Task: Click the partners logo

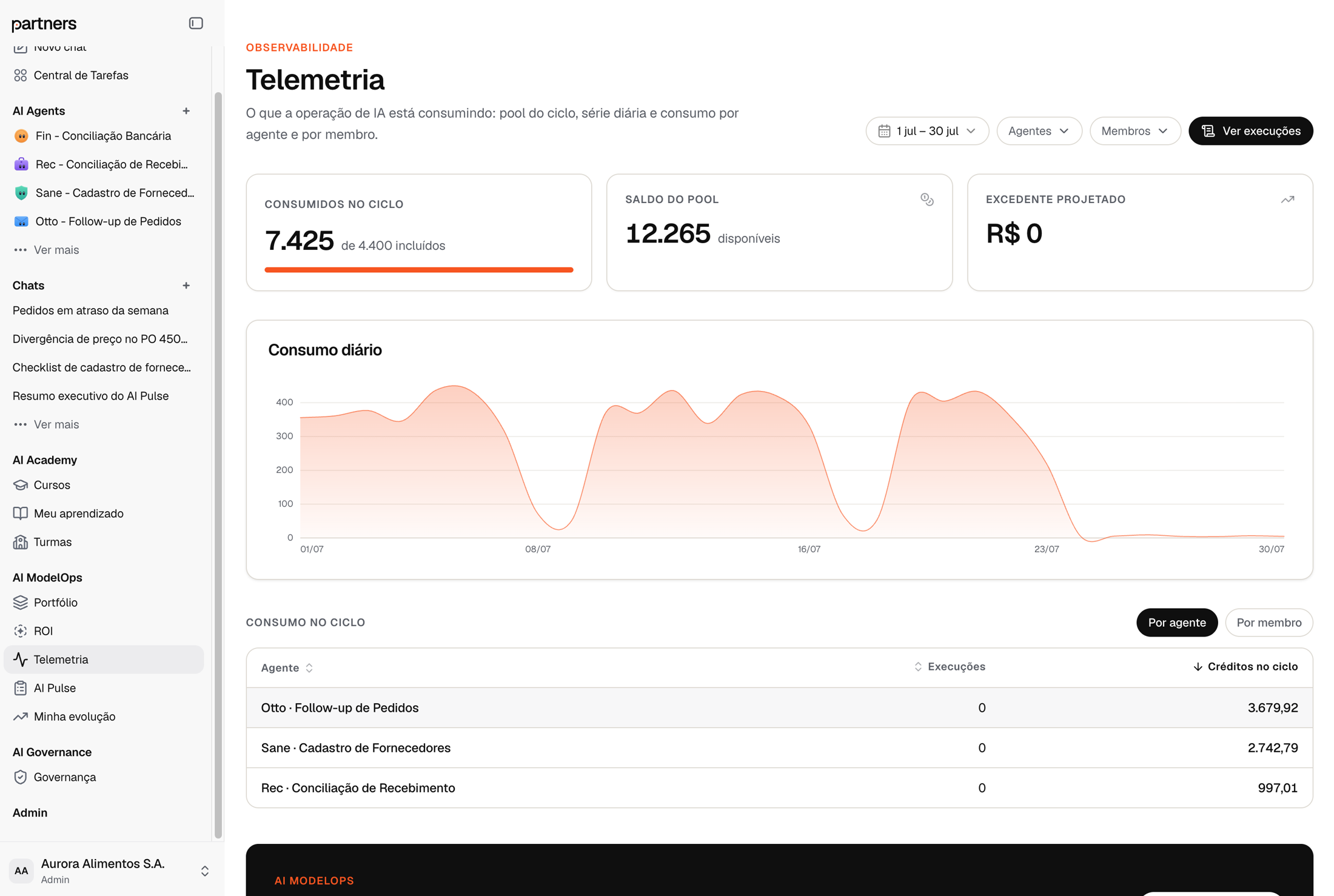Action: (44, 24)
